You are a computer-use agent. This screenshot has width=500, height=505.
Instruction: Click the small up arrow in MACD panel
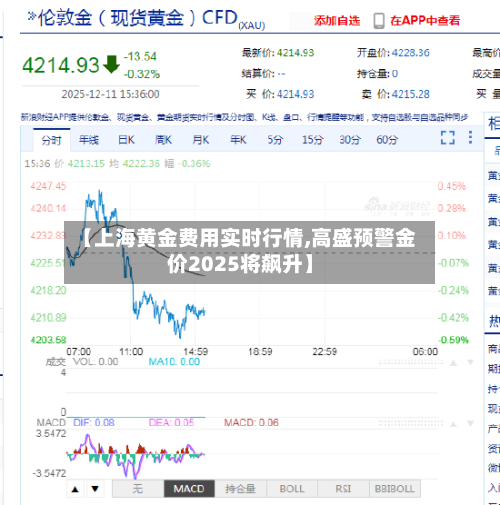pyautogui.click(x=453, y=424)
